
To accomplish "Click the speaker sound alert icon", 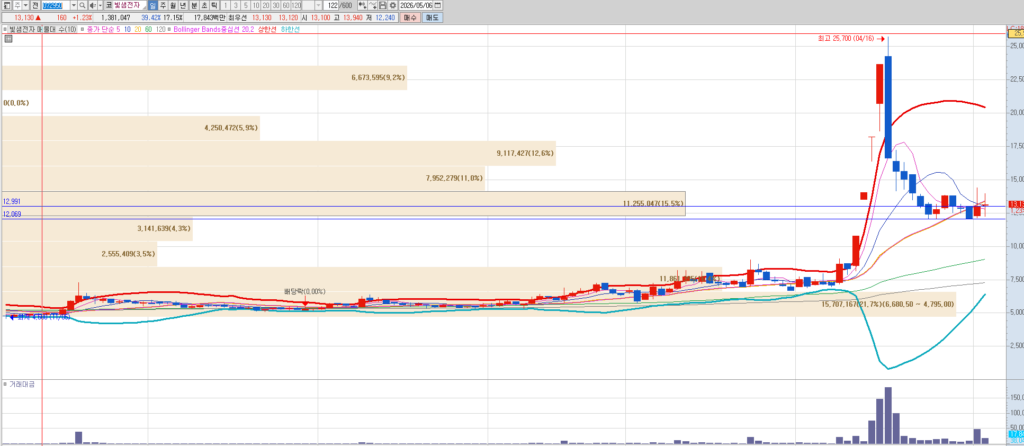I will click(92, 5).
